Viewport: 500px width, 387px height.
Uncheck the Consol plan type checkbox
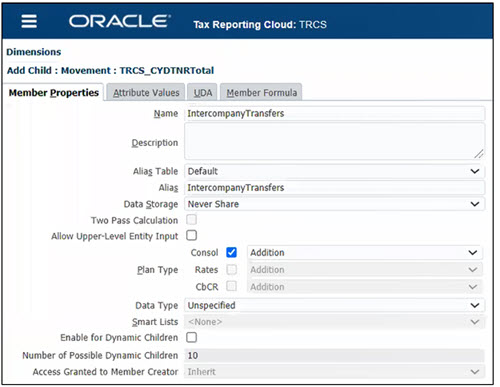(231, 252)
